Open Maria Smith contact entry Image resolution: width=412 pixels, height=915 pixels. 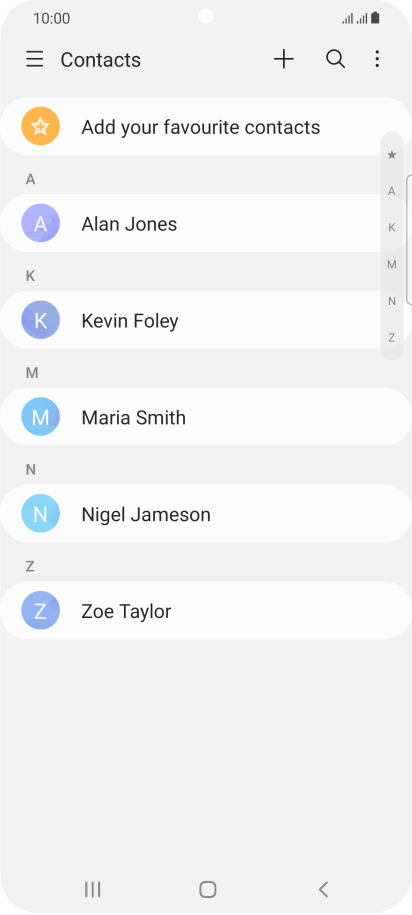206,417
